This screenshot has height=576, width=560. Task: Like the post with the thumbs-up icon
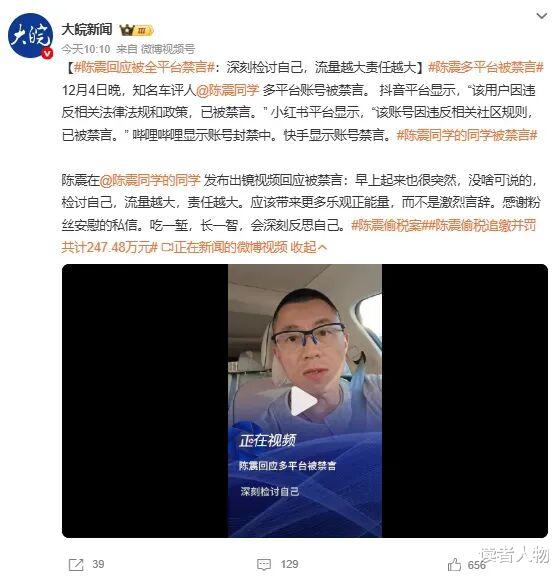click(454, 564)
